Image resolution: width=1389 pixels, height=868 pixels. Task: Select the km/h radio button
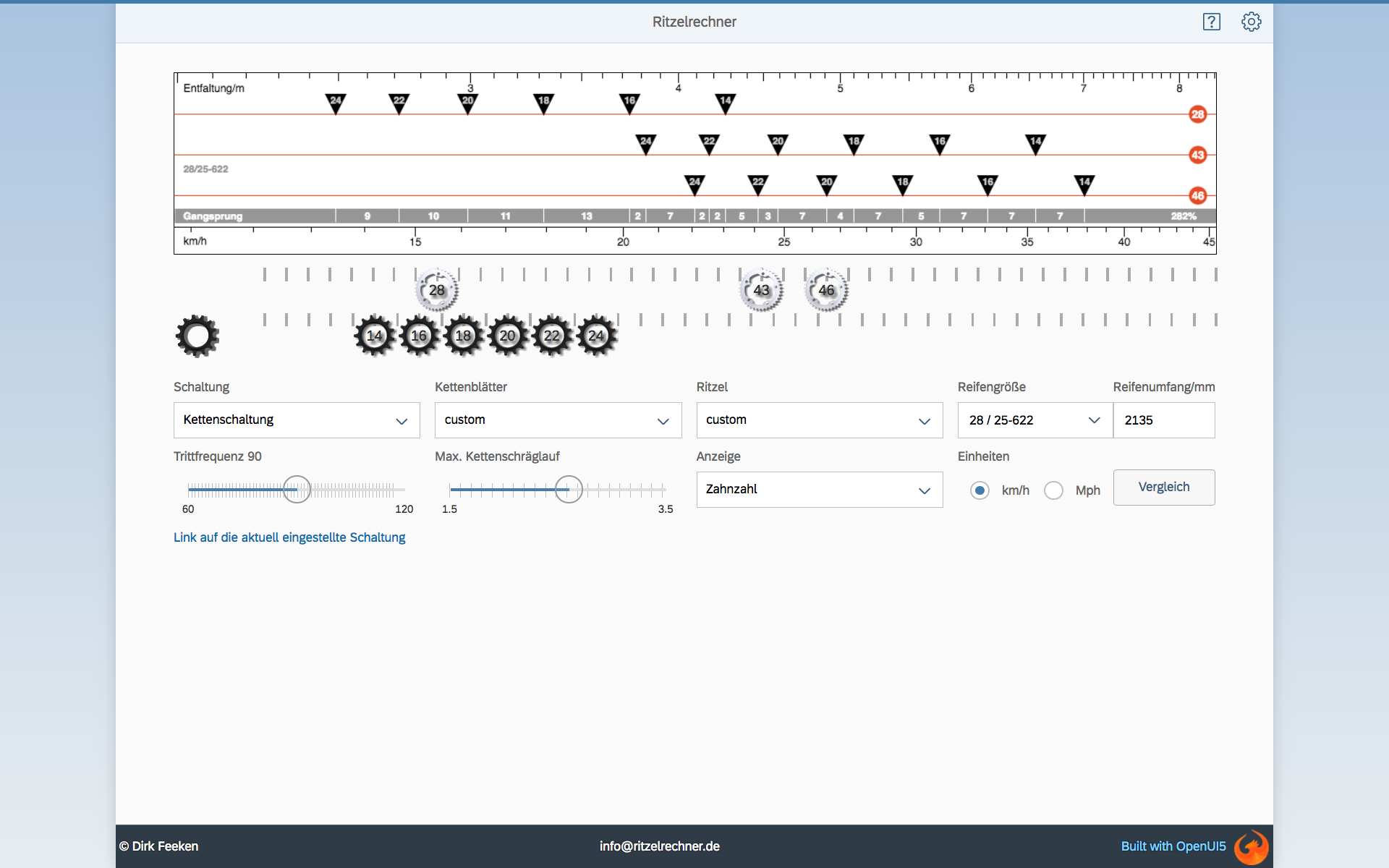pyautogui.click(x=980, y=490)
